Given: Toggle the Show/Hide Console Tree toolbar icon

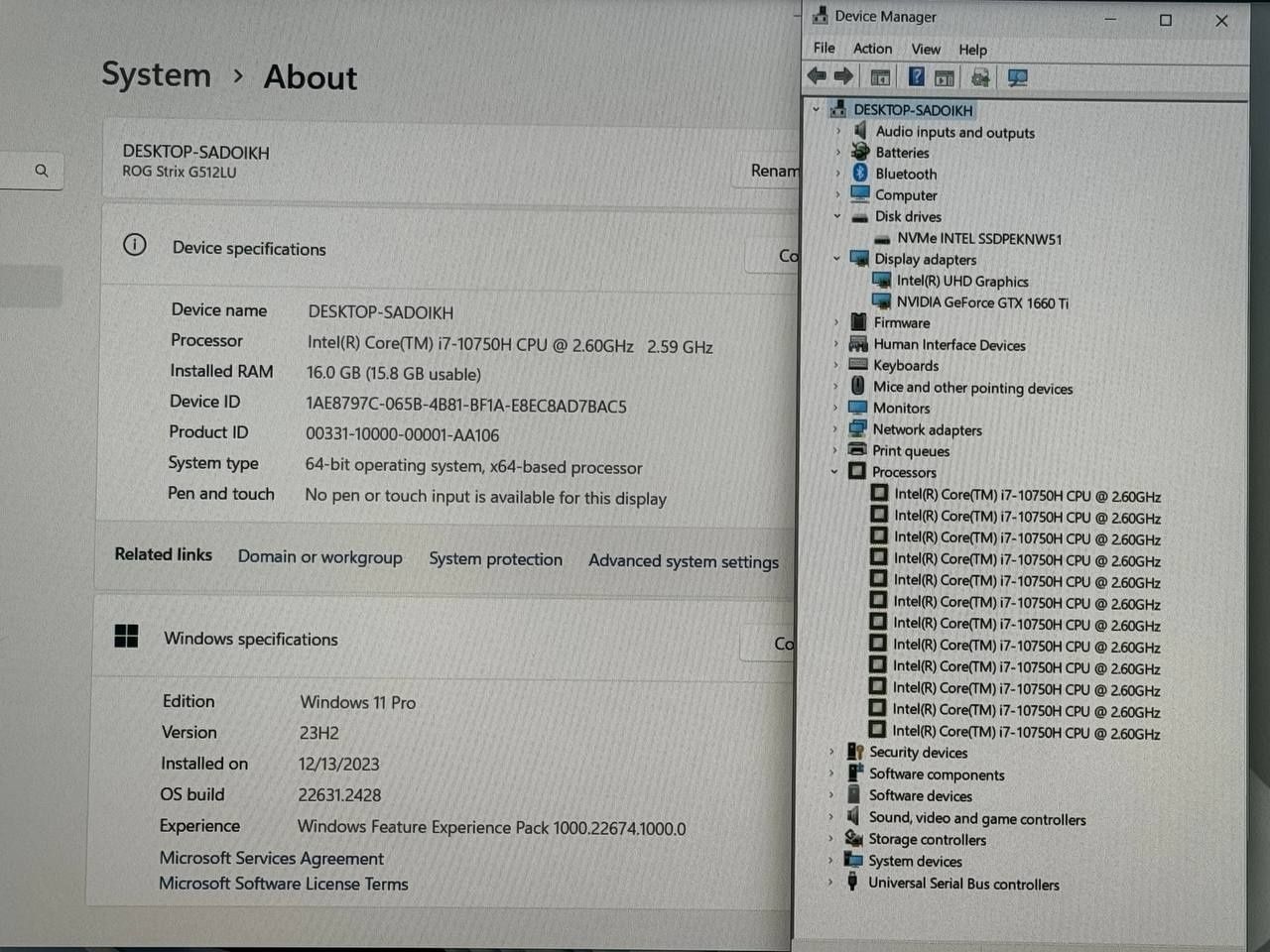Looking at the screenshot, I should pos(880,77).
